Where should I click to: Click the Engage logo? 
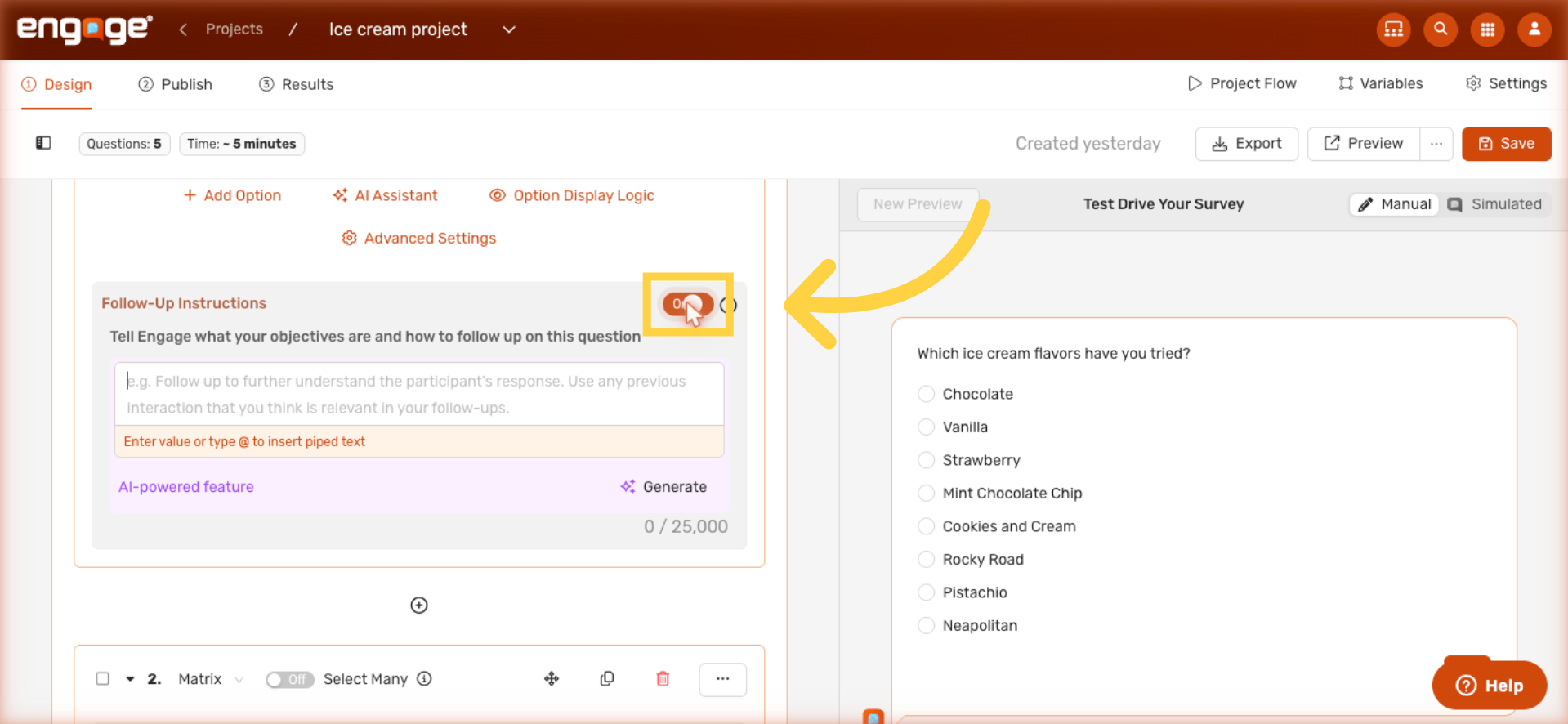coord(84,29)
